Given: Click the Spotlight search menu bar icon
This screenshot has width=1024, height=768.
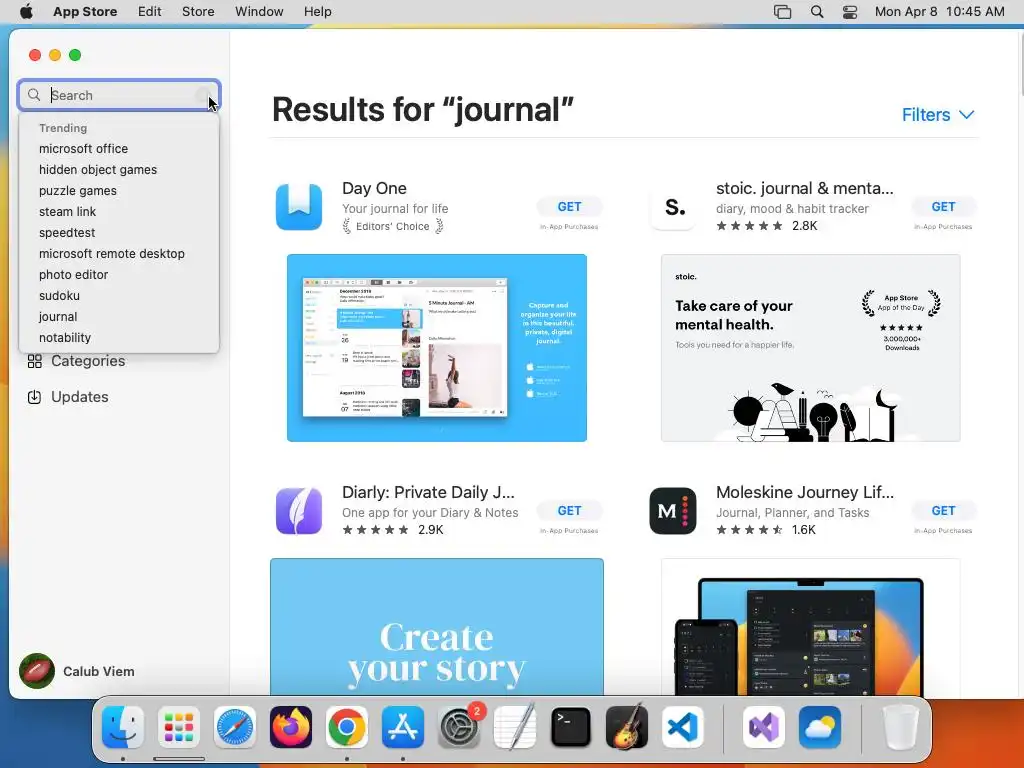Looking at the screenshot, I should [817, 12].
